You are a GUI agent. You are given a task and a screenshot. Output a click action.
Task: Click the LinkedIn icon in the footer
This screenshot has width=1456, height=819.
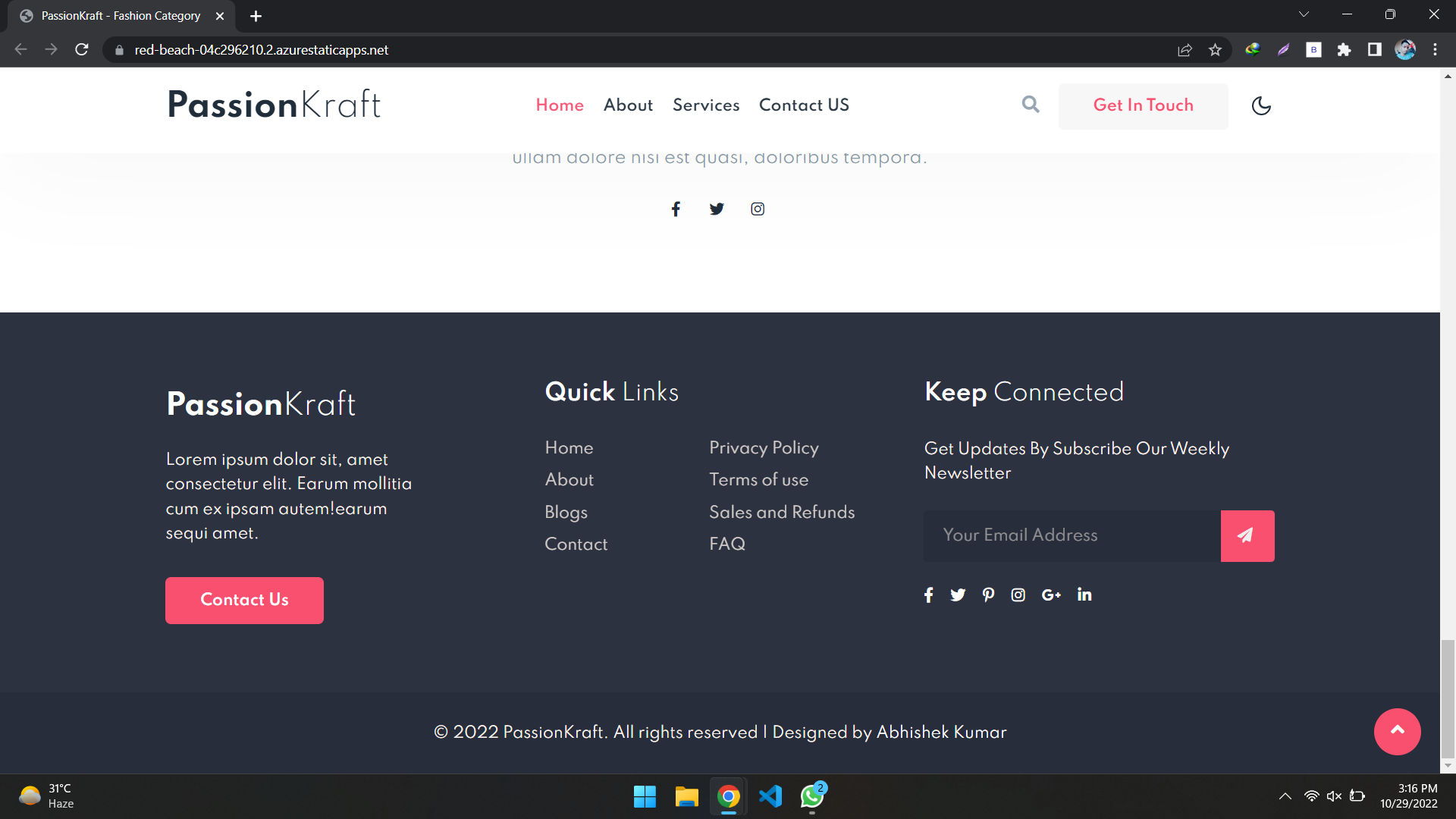pos(1084,595)
